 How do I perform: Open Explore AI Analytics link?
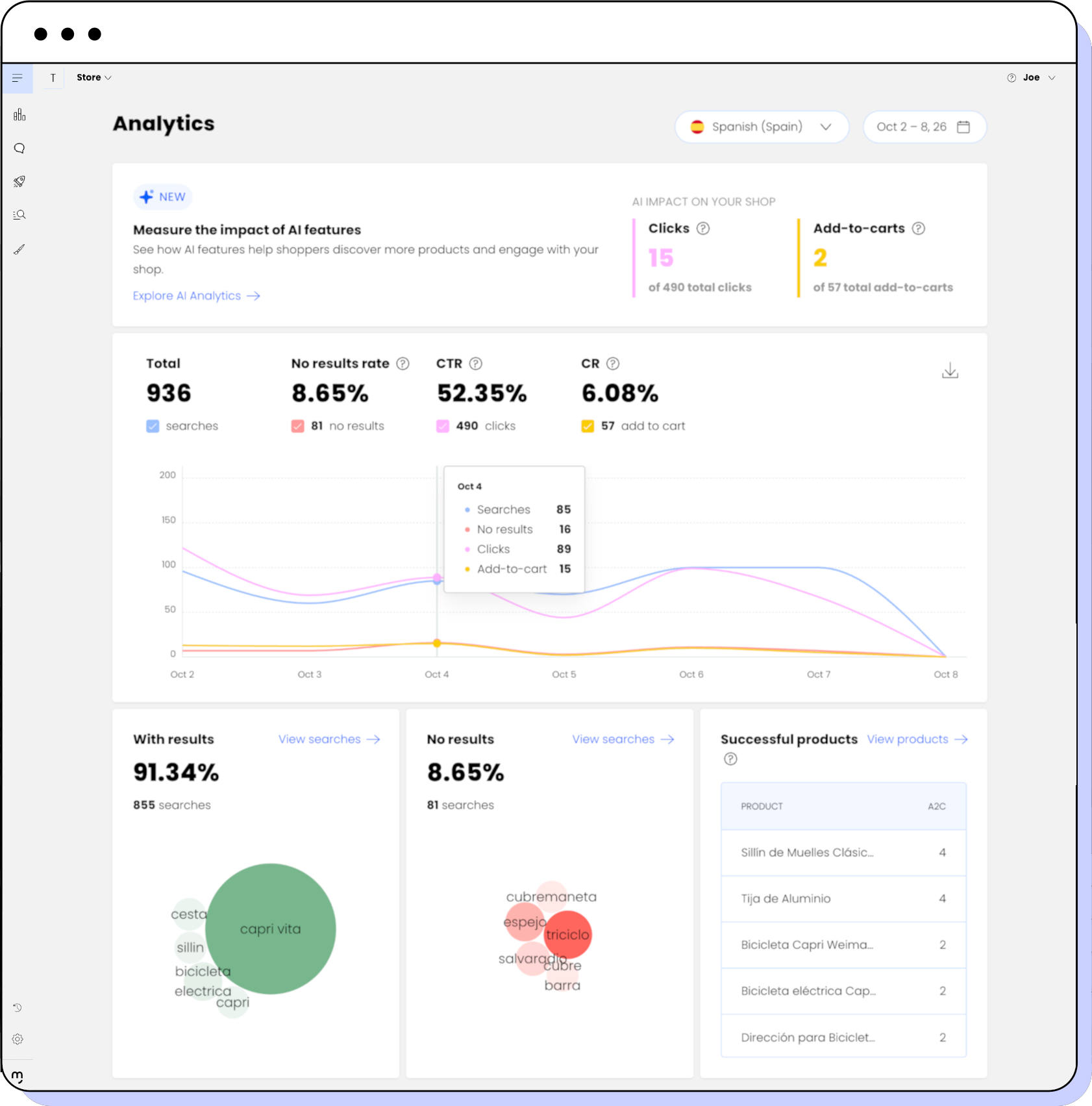197,296
